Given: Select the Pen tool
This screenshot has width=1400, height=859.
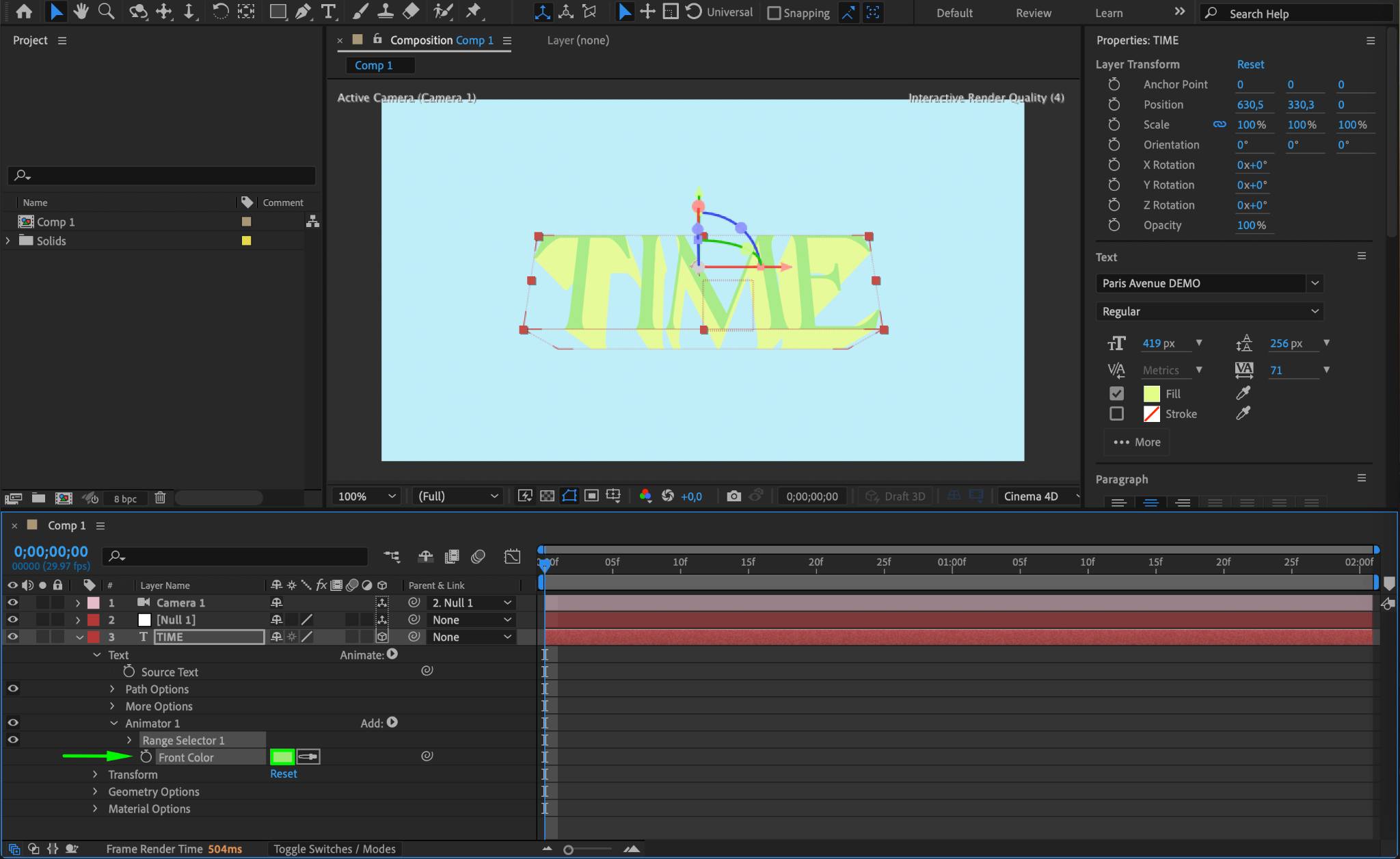Looking at the screenshot, I should coord(303,12).
